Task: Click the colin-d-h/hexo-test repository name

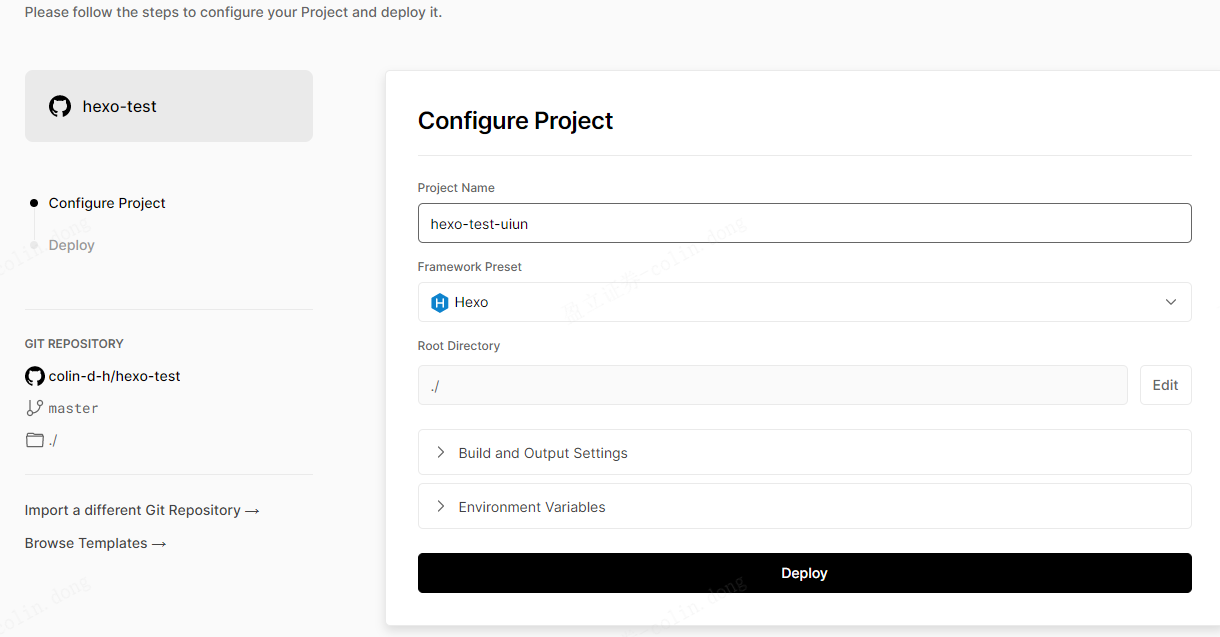Action: tap(114, 376)
